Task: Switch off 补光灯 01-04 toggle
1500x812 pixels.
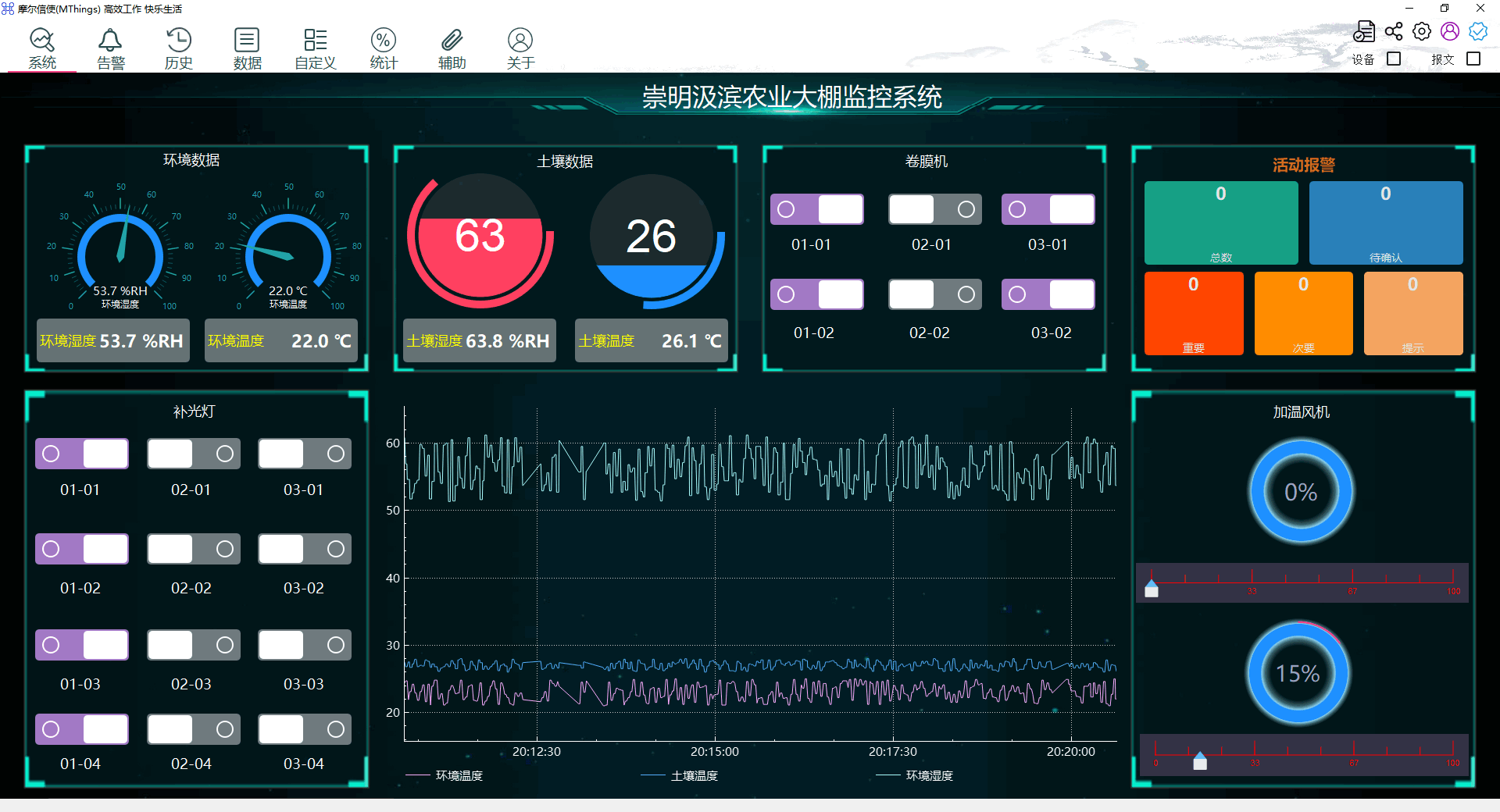Action: click(x=81, y=729)
